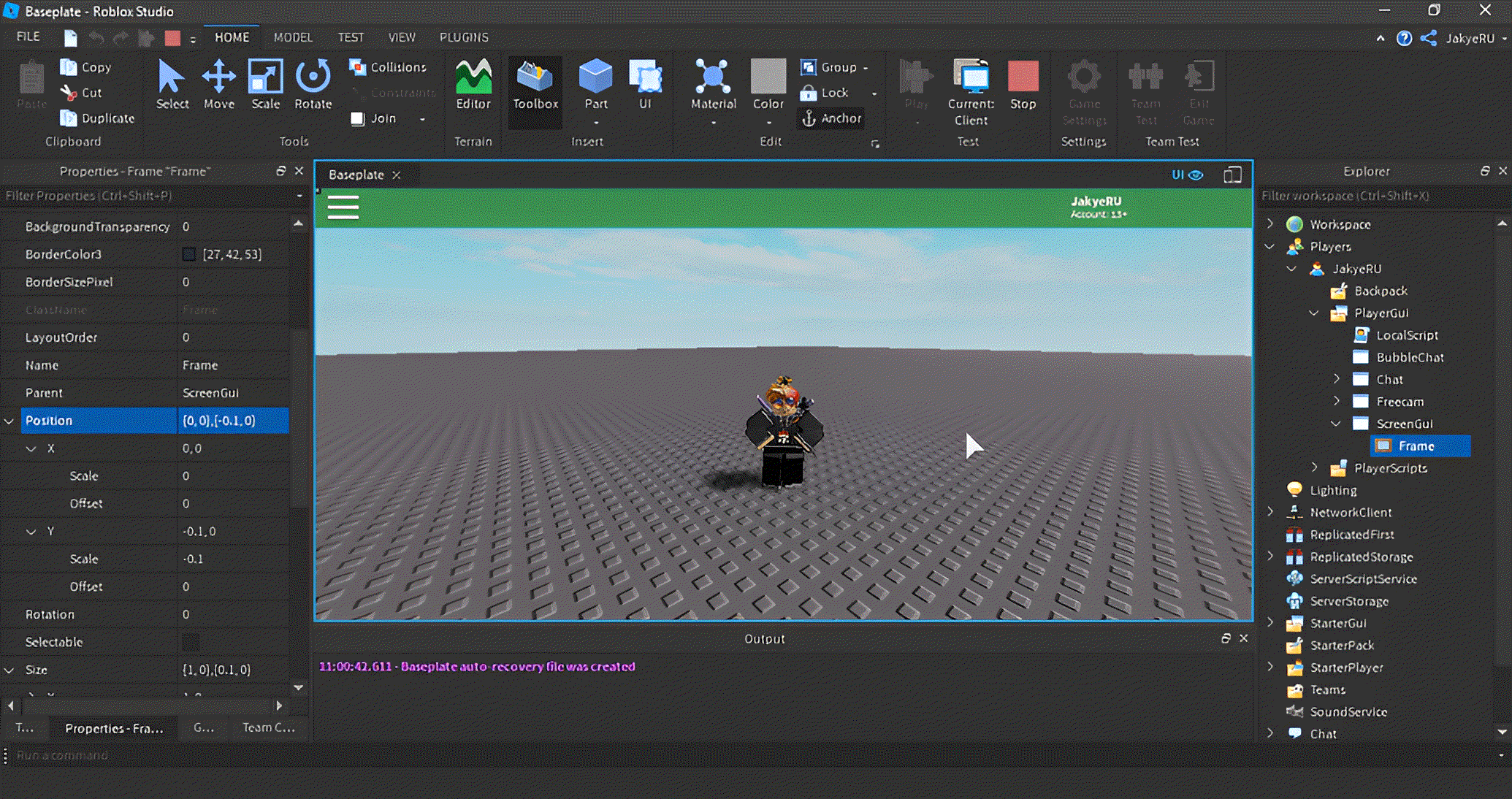
Task: Click the Run a command input bar
Action: point(752,755)
